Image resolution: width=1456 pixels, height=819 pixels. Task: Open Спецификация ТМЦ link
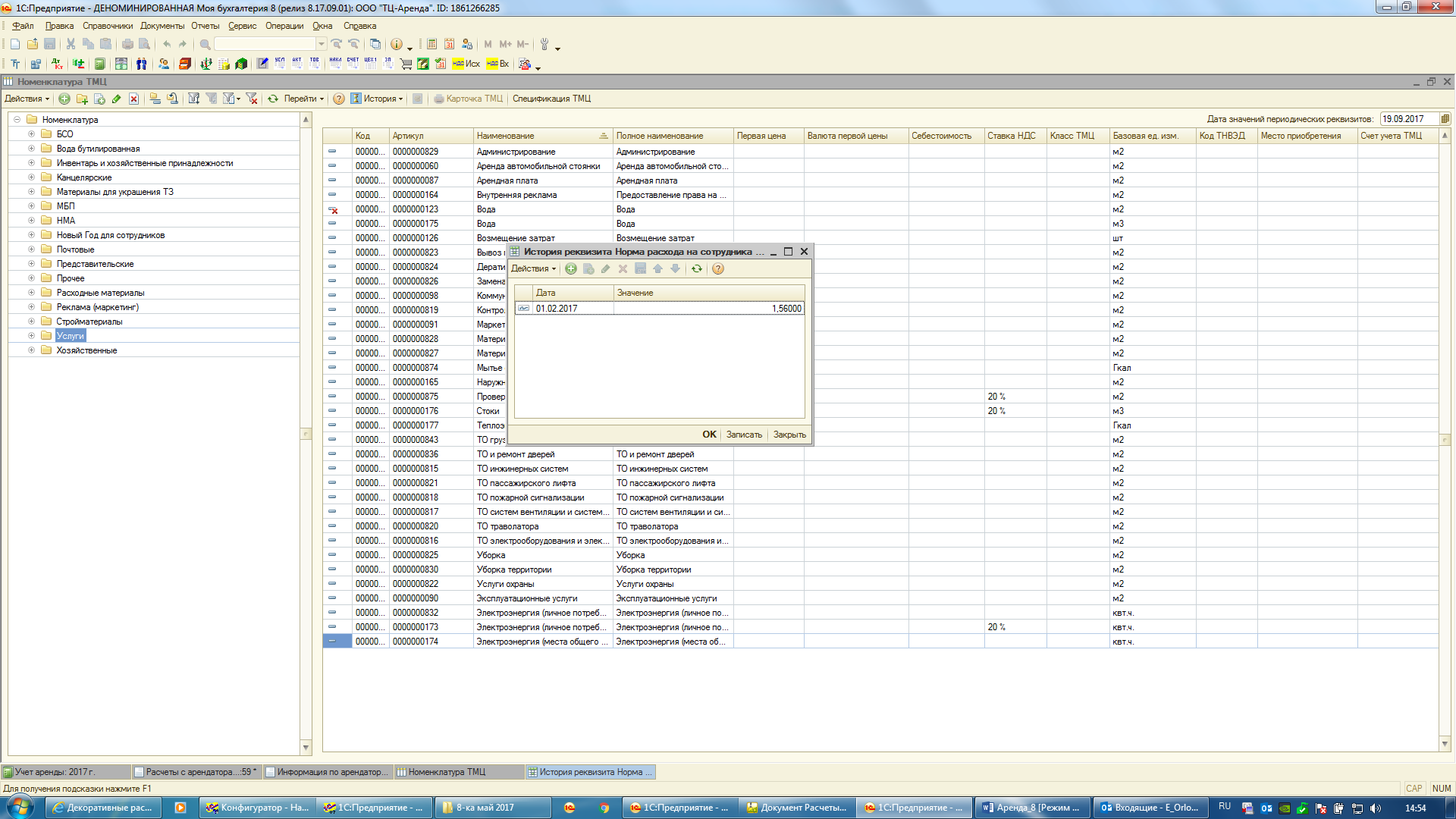pyautogui.click(x=551, y=99)
